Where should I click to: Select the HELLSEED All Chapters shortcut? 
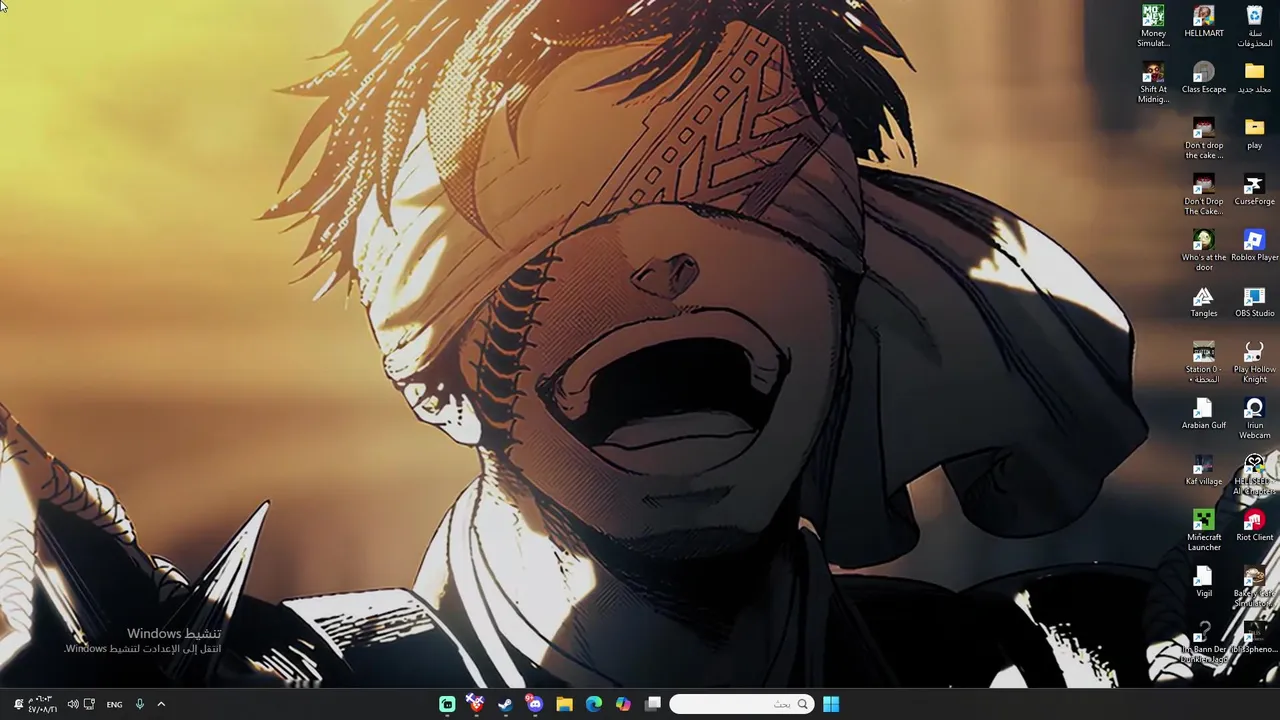[1254, 474]
